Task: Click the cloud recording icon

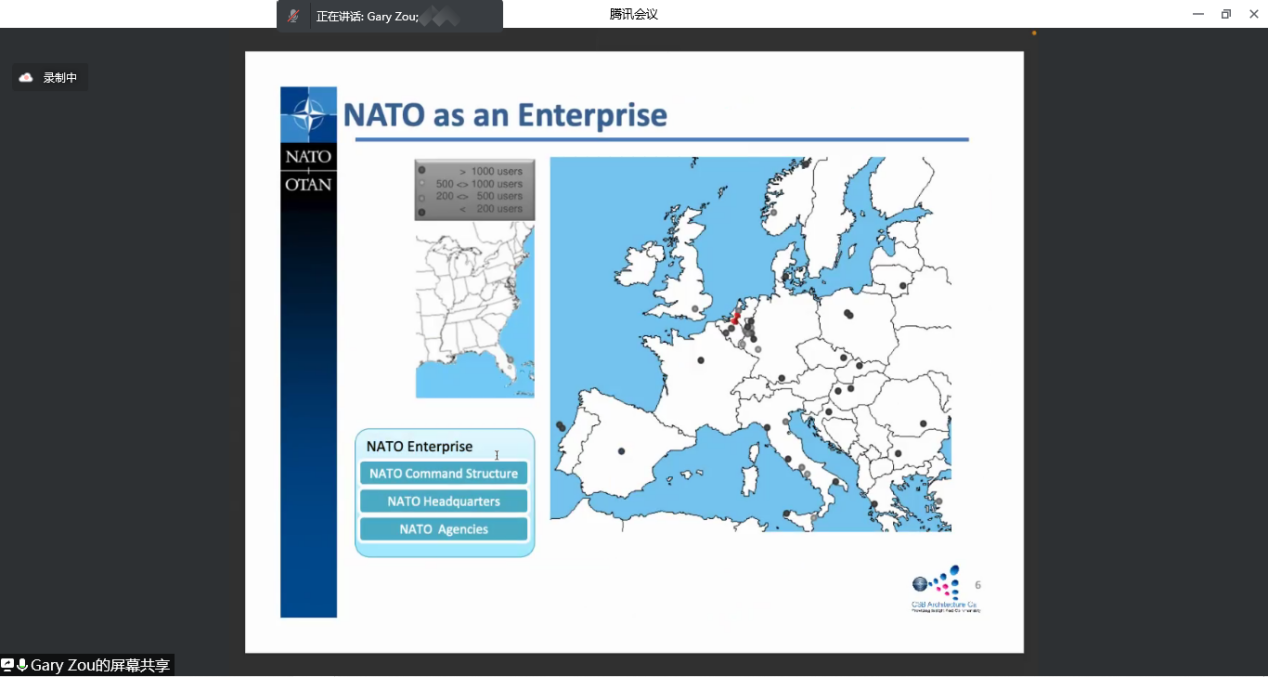Action: click(x=26, y=77)
